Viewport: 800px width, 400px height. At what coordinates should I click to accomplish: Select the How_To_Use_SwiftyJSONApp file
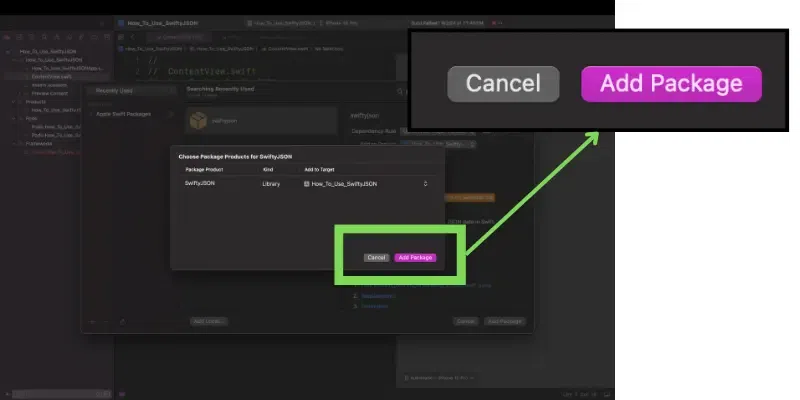coord(67,68)
